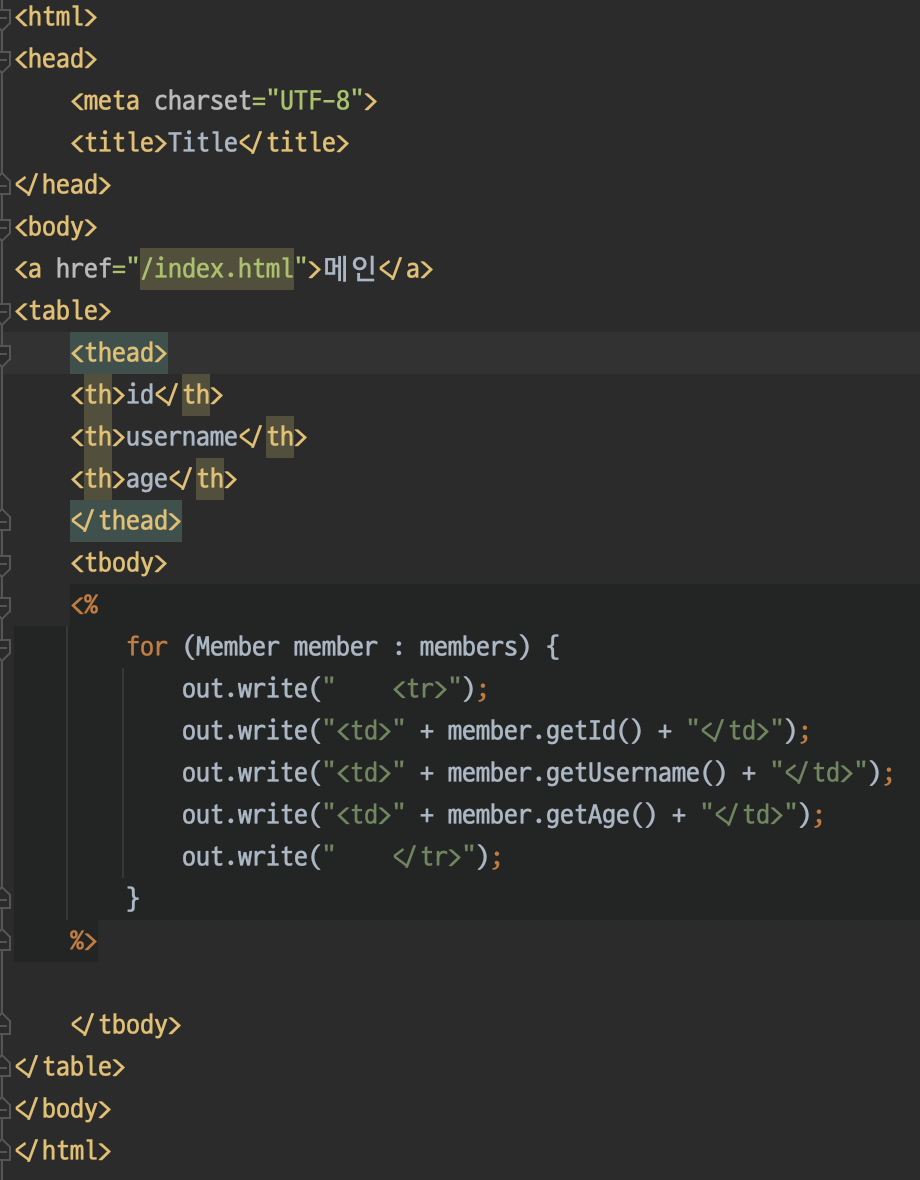Image resolution: width=920 pixels, height=1180 pixels.
Task: Click the <% scriptlet opening delimiter
Action: click(84, 605)
